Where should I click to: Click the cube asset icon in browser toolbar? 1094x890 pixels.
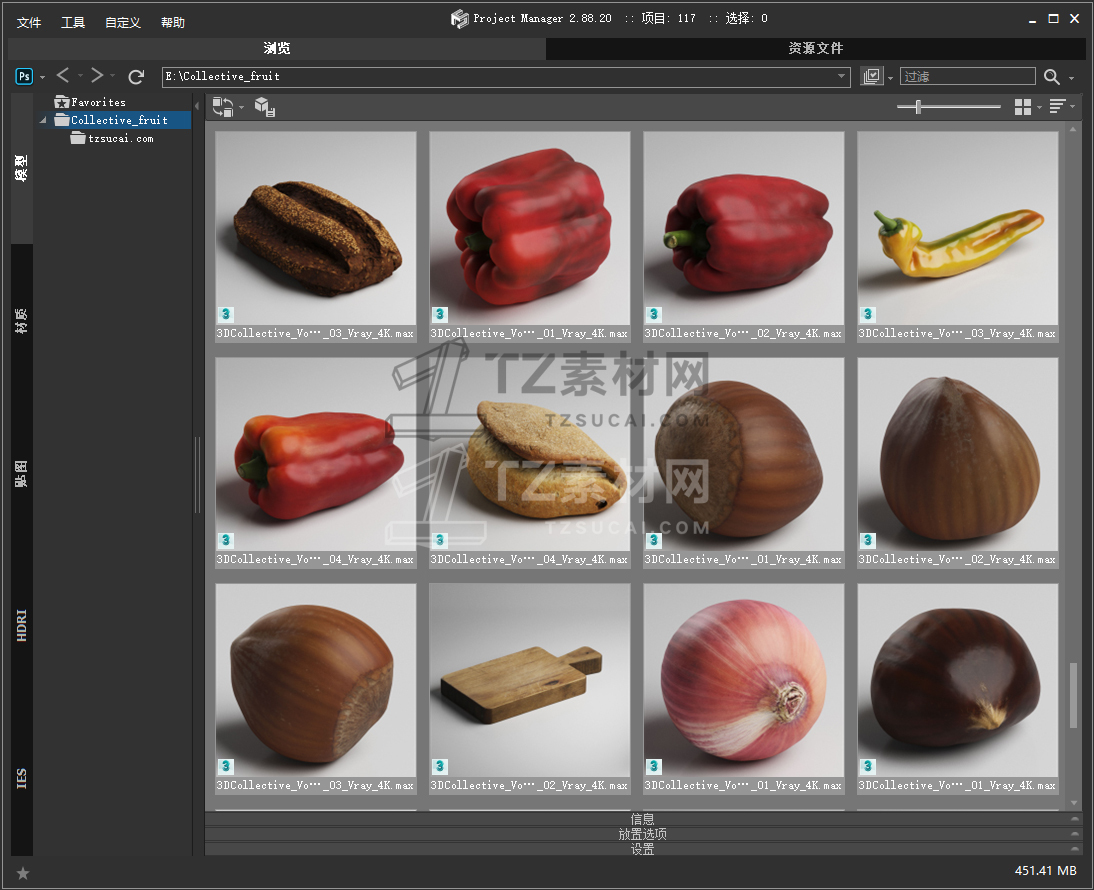point(264,107)
